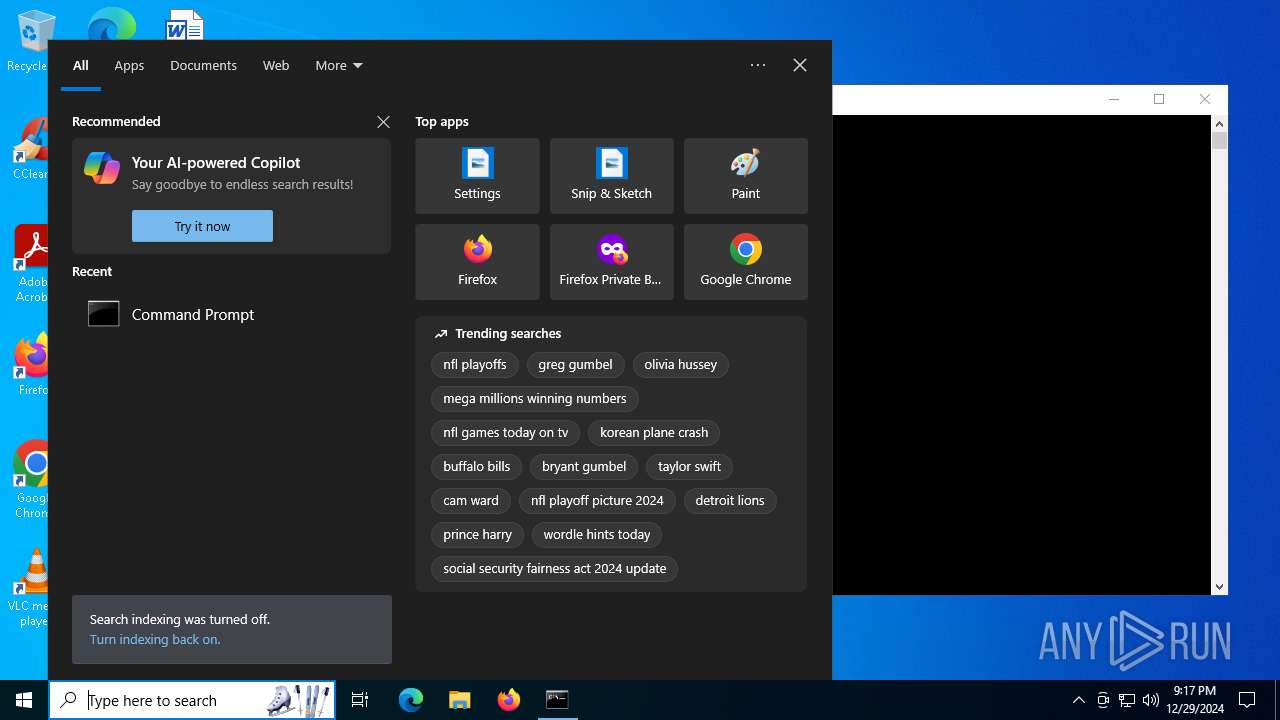This screenshot has width=1280, height=720.
Task: Search trending 'korean plane crash'
Action: click(654, 433)
